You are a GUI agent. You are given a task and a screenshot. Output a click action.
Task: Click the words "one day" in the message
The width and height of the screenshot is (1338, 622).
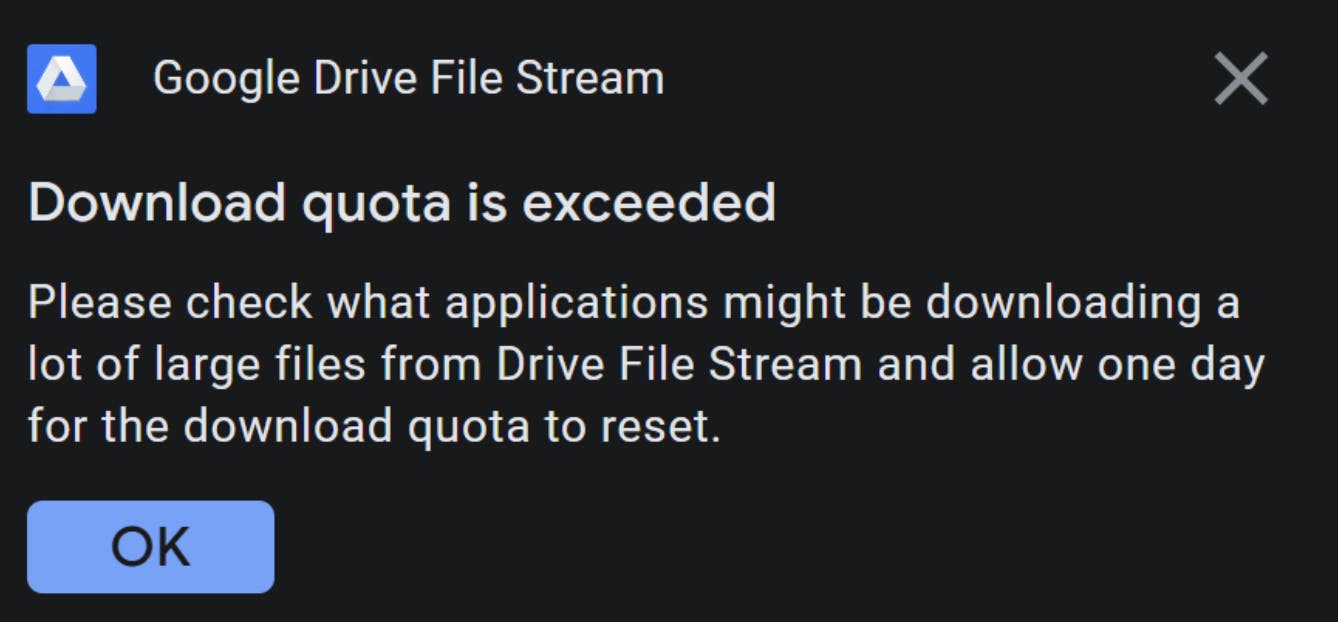(x=1181, y=365)
